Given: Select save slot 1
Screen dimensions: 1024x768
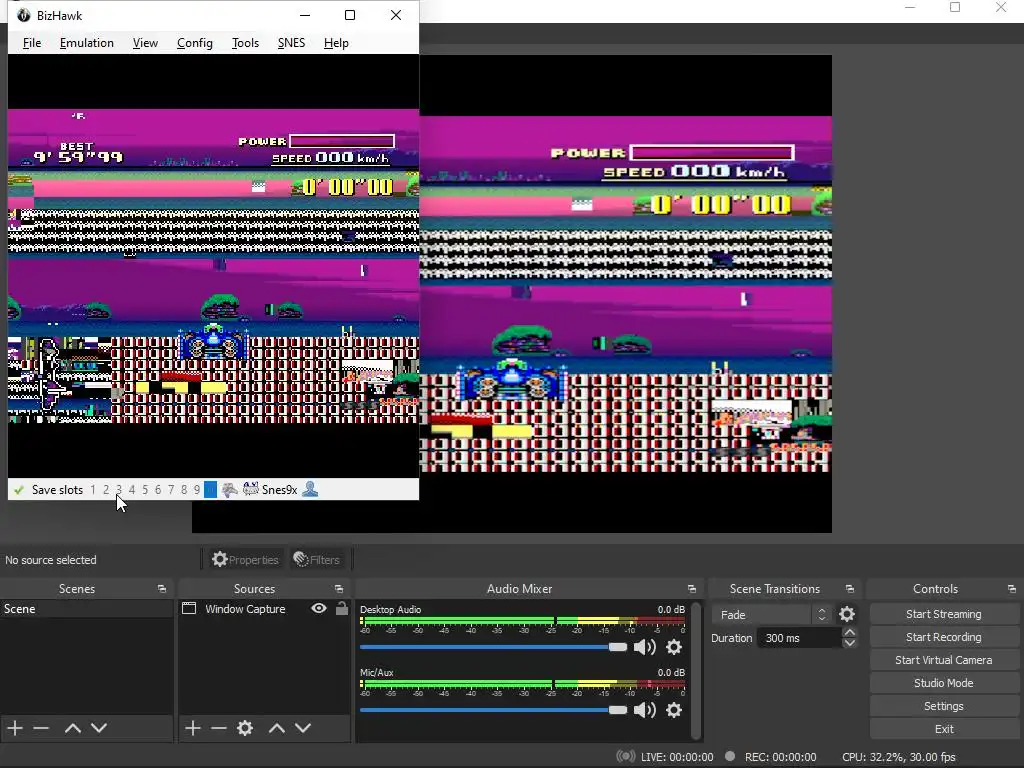Looking at the screenshot, I should (x=93, y=490).
